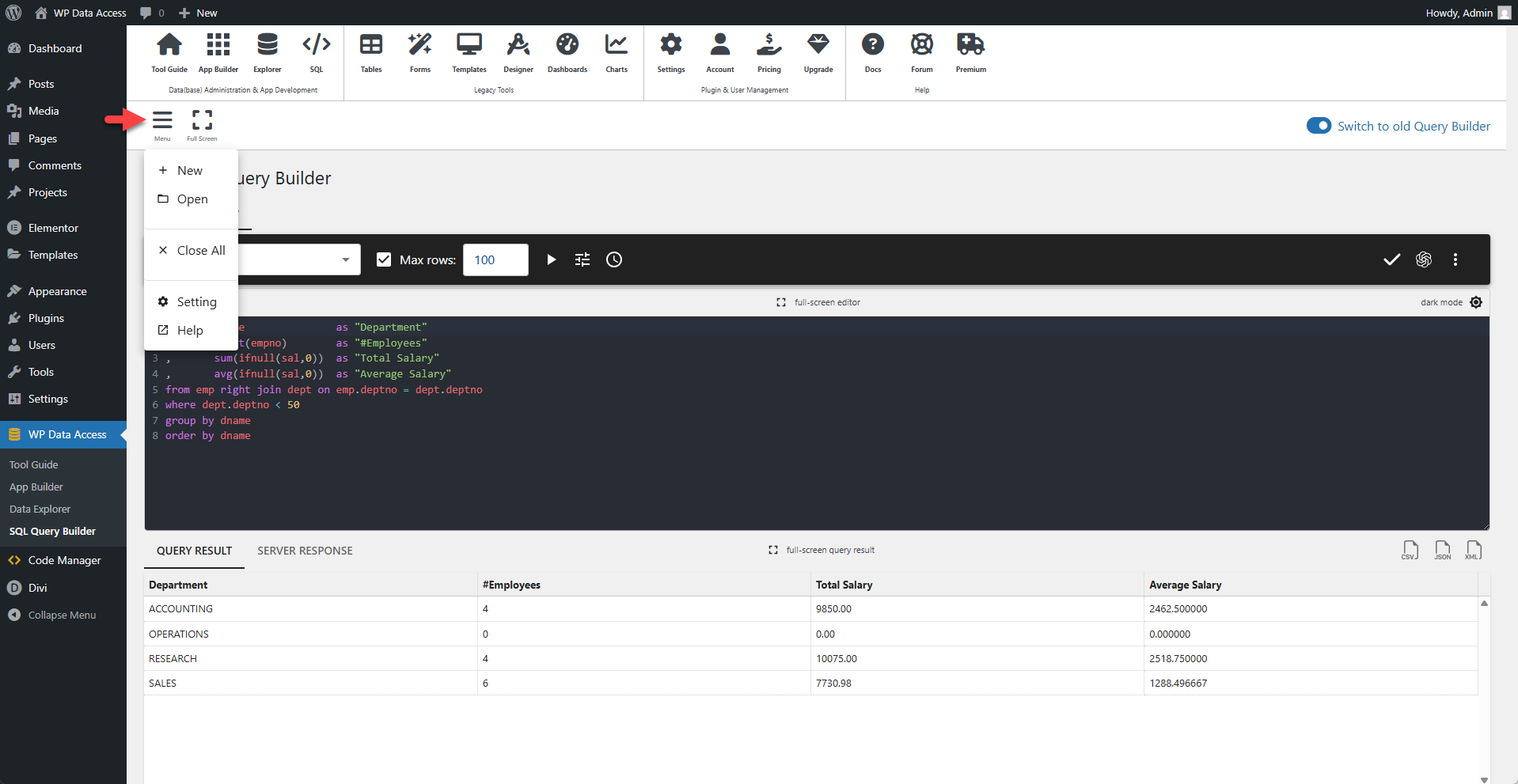This screenshot has width=1518, height=784.
Task: Uncheck the Max rows checkbox
Action: 384,259
